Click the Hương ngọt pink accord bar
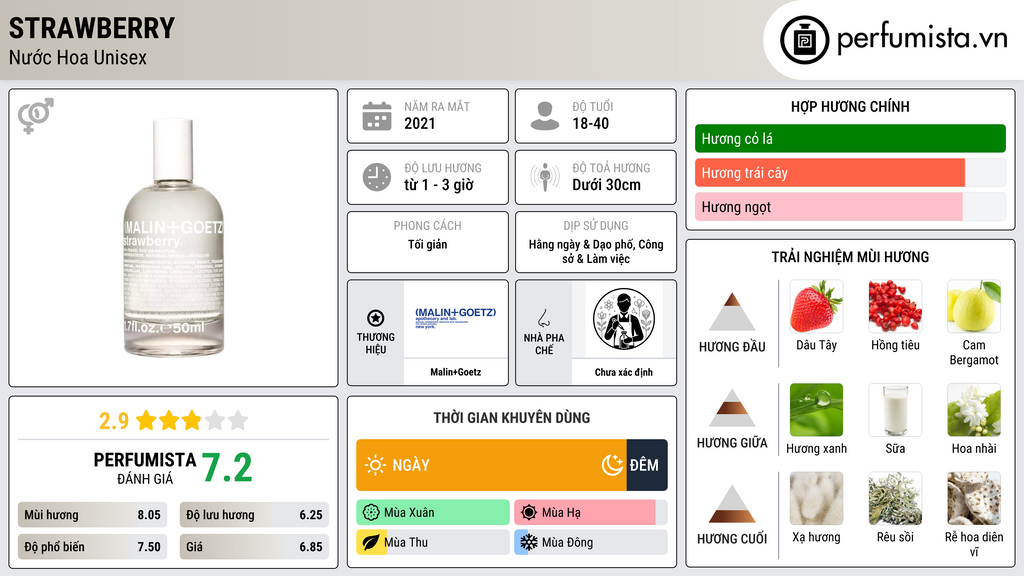Screen dimensions: 1024x576 coord(829,207)
